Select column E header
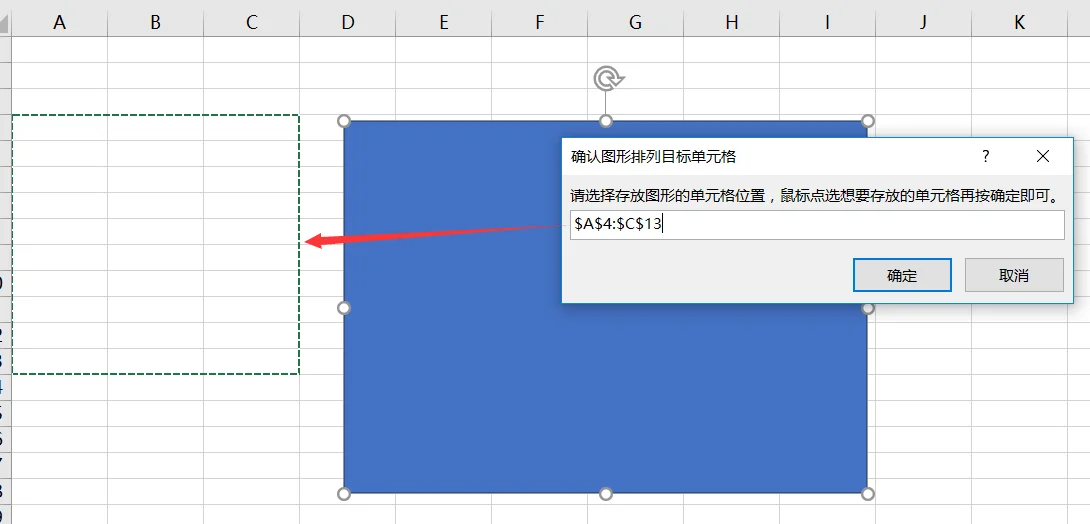The image size is (1090, 524). (444, 22)
